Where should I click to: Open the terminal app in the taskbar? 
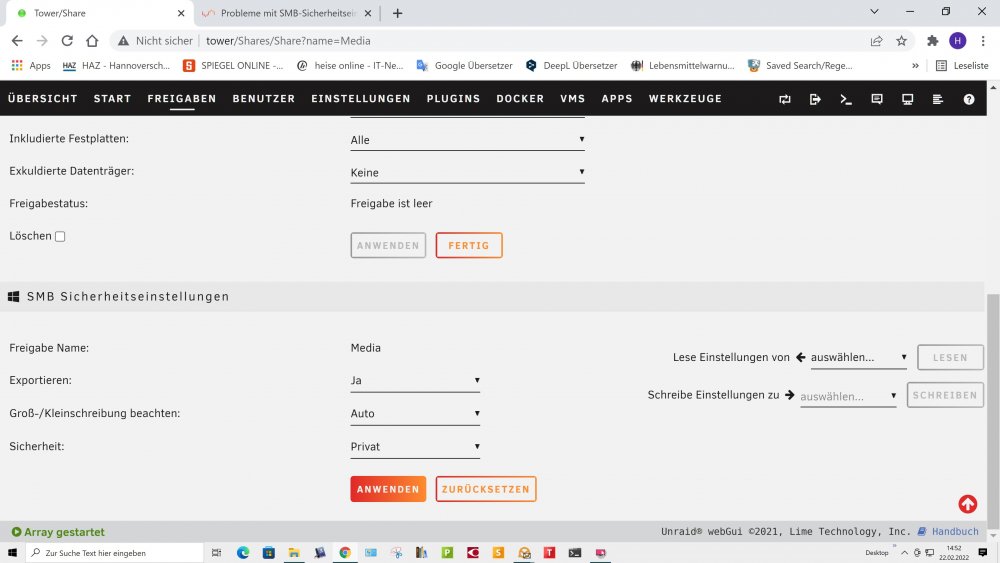pyautogui.click(x=575, y=553)
